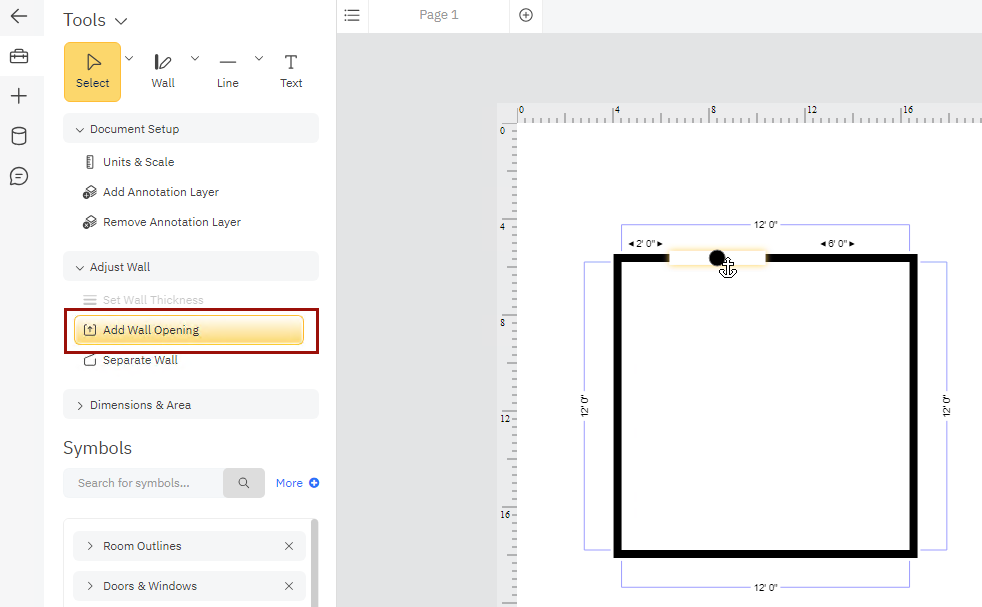Select the Wall drawing tool

(163, 71)
